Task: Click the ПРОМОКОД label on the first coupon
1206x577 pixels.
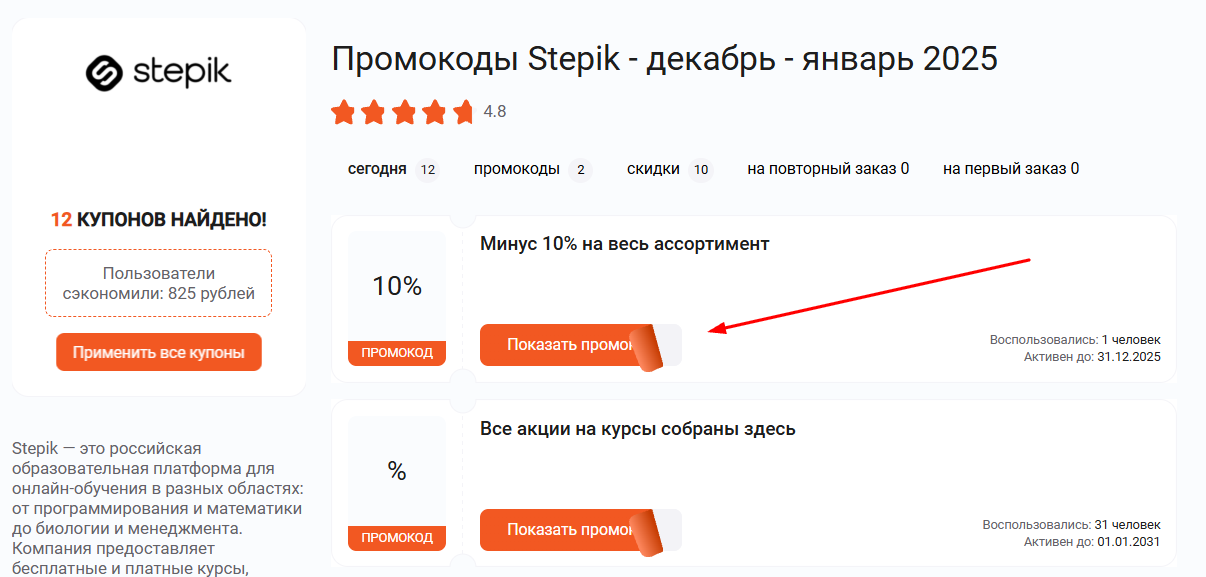Action: pos(397,352)
